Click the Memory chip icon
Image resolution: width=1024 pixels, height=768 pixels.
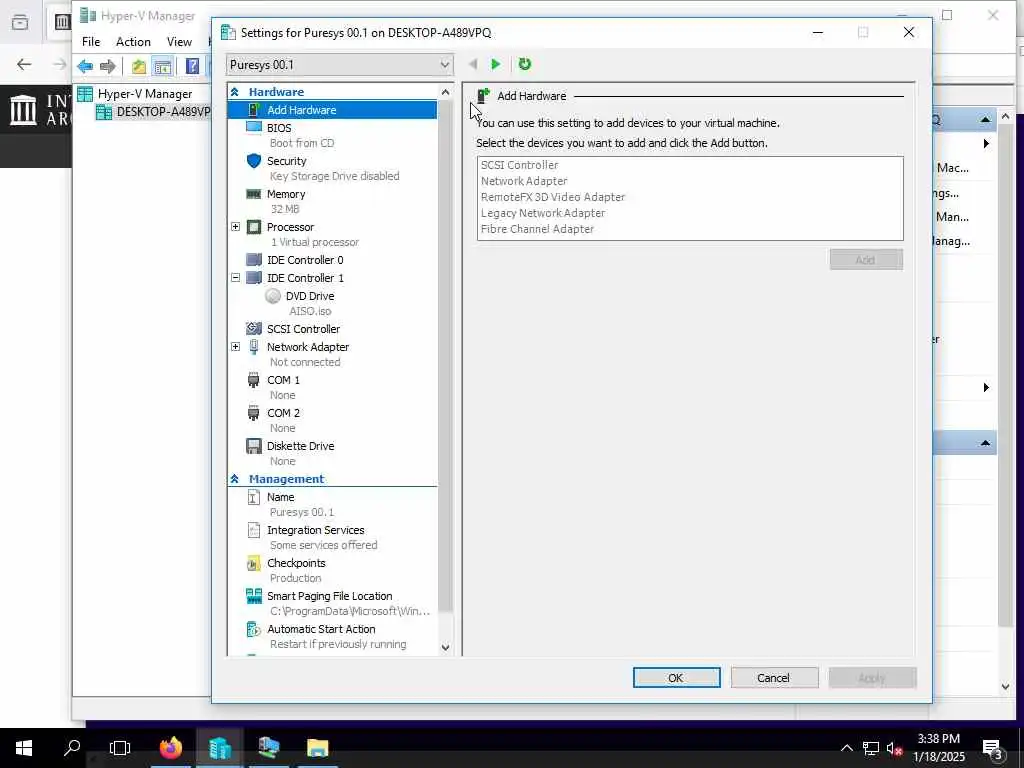pos(253,194)
